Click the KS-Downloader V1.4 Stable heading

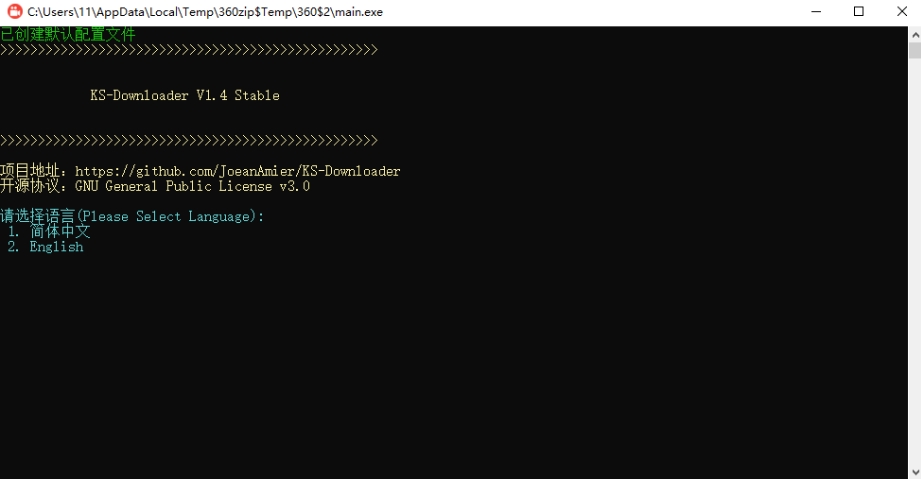[185, 96]
